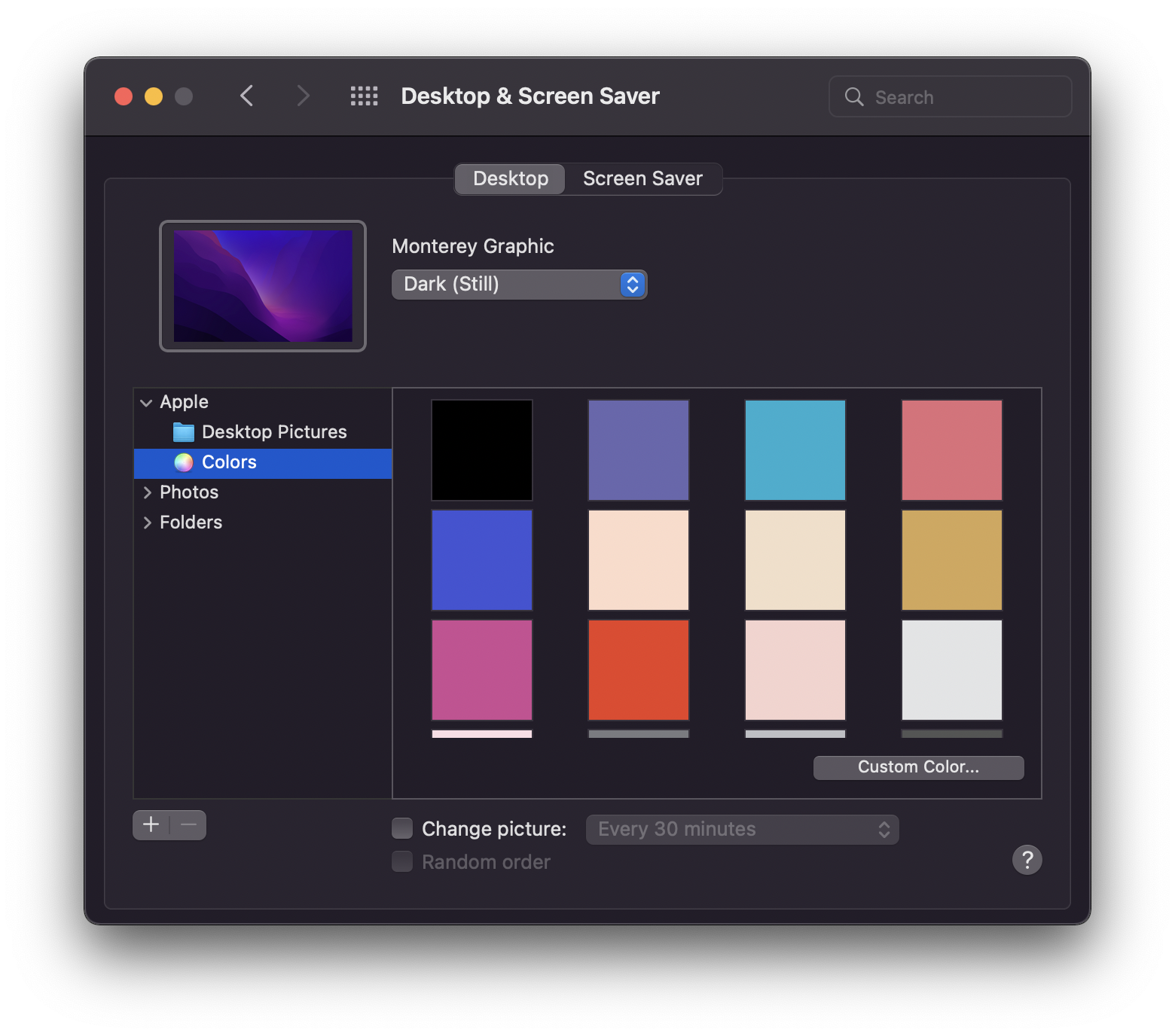
Task: Expand the Folders group chevron
Action: (x=147, y=523)
